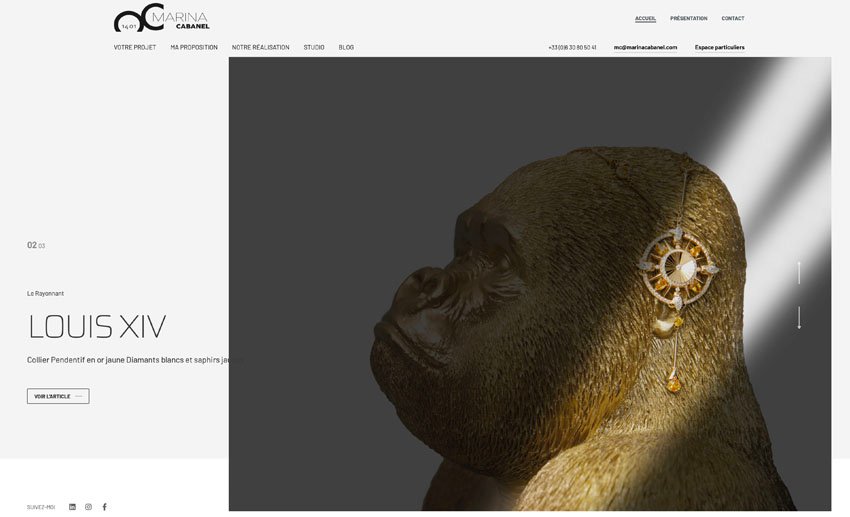Go to next slide with down arrow
The height and width of the screenshot is (517, 850).
coord(799,318)
